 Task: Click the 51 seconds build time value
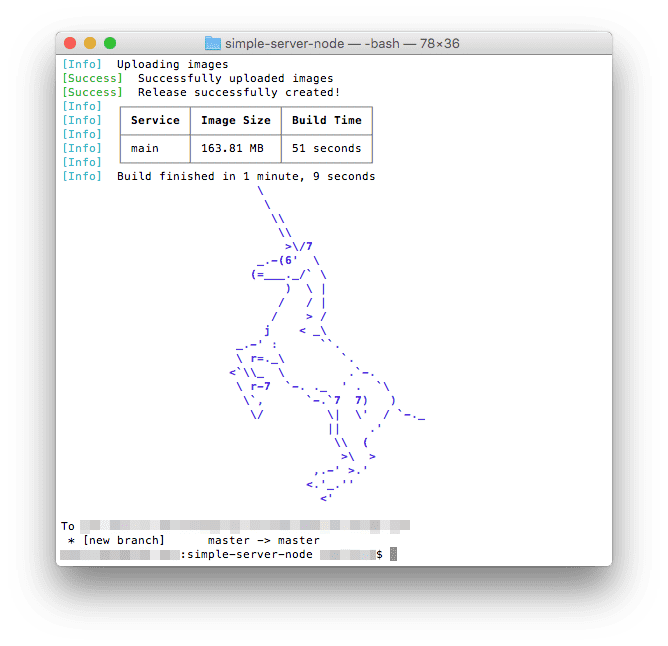[x=326, y=148]
